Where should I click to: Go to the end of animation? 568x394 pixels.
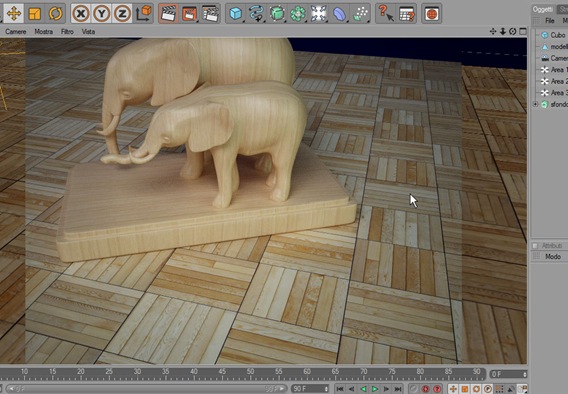pyautogui.click(x=398, y=389)
